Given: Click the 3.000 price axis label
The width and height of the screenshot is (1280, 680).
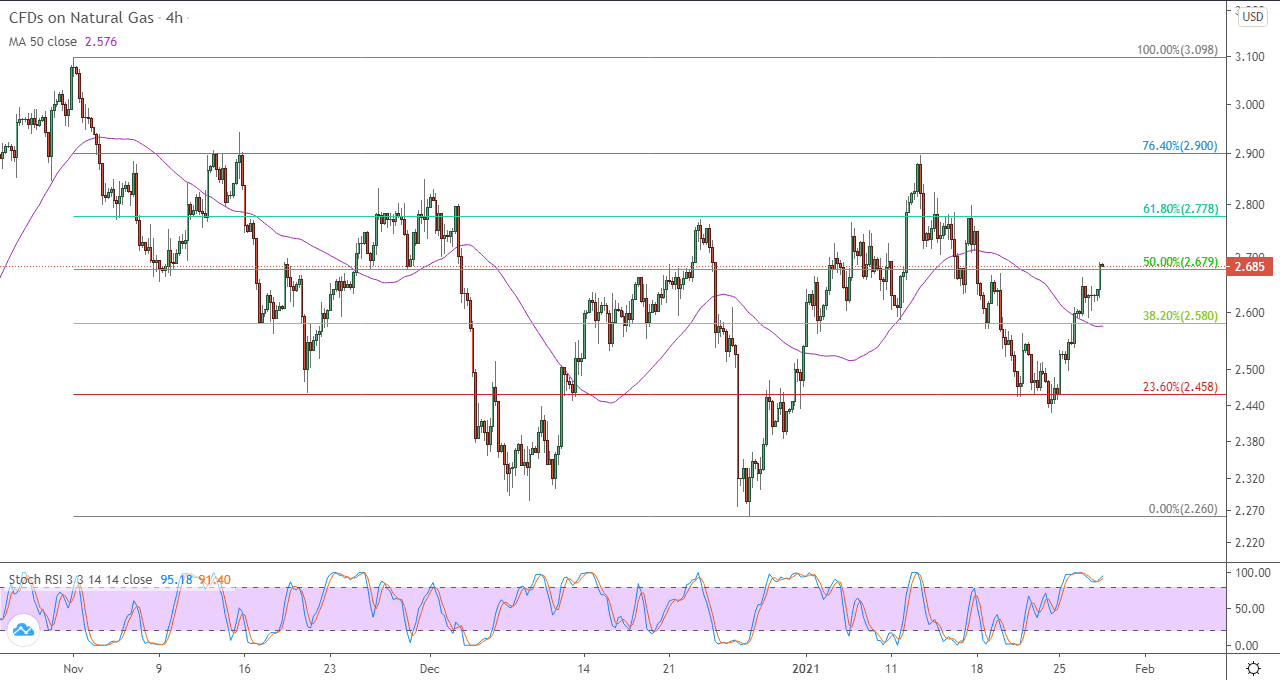Looking at the screenshot, I should click(x=1250, y=106).
